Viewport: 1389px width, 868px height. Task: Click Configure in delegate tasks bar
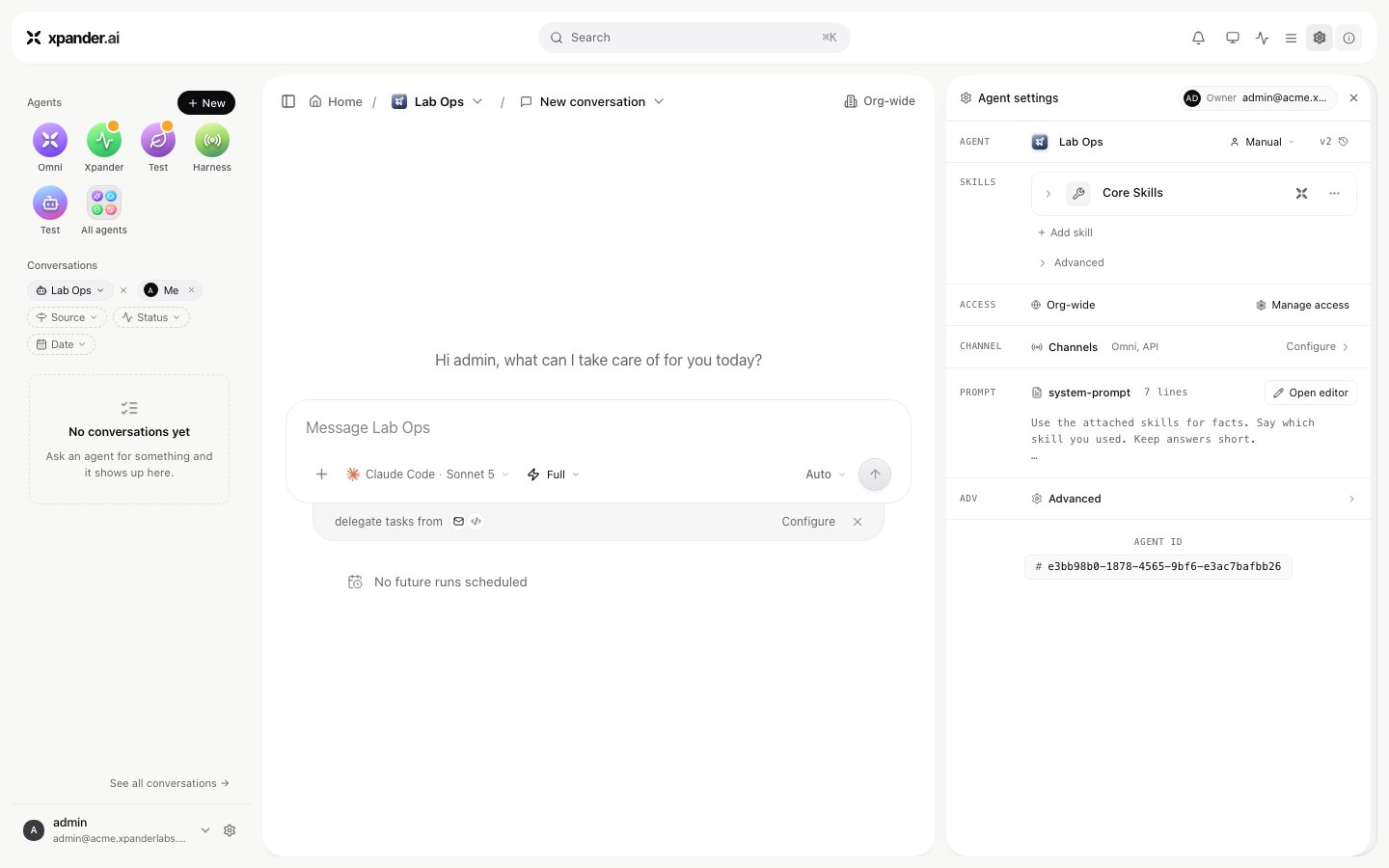click(808, 522)
